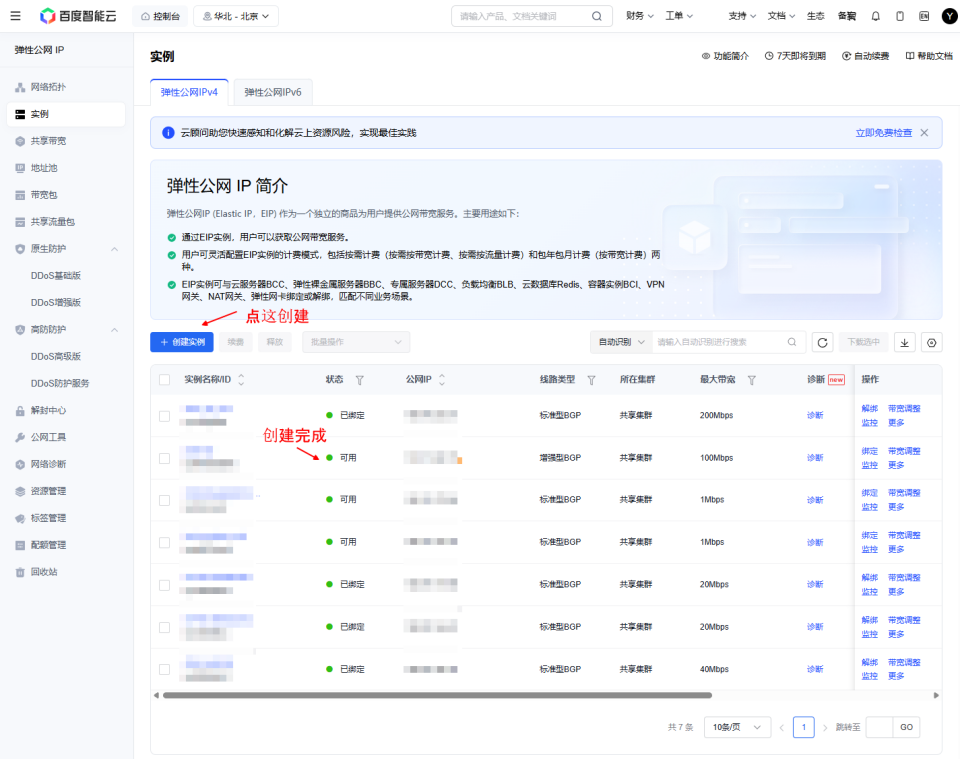Switch to the 弹性公网IPv4 tab

(189, 92)
